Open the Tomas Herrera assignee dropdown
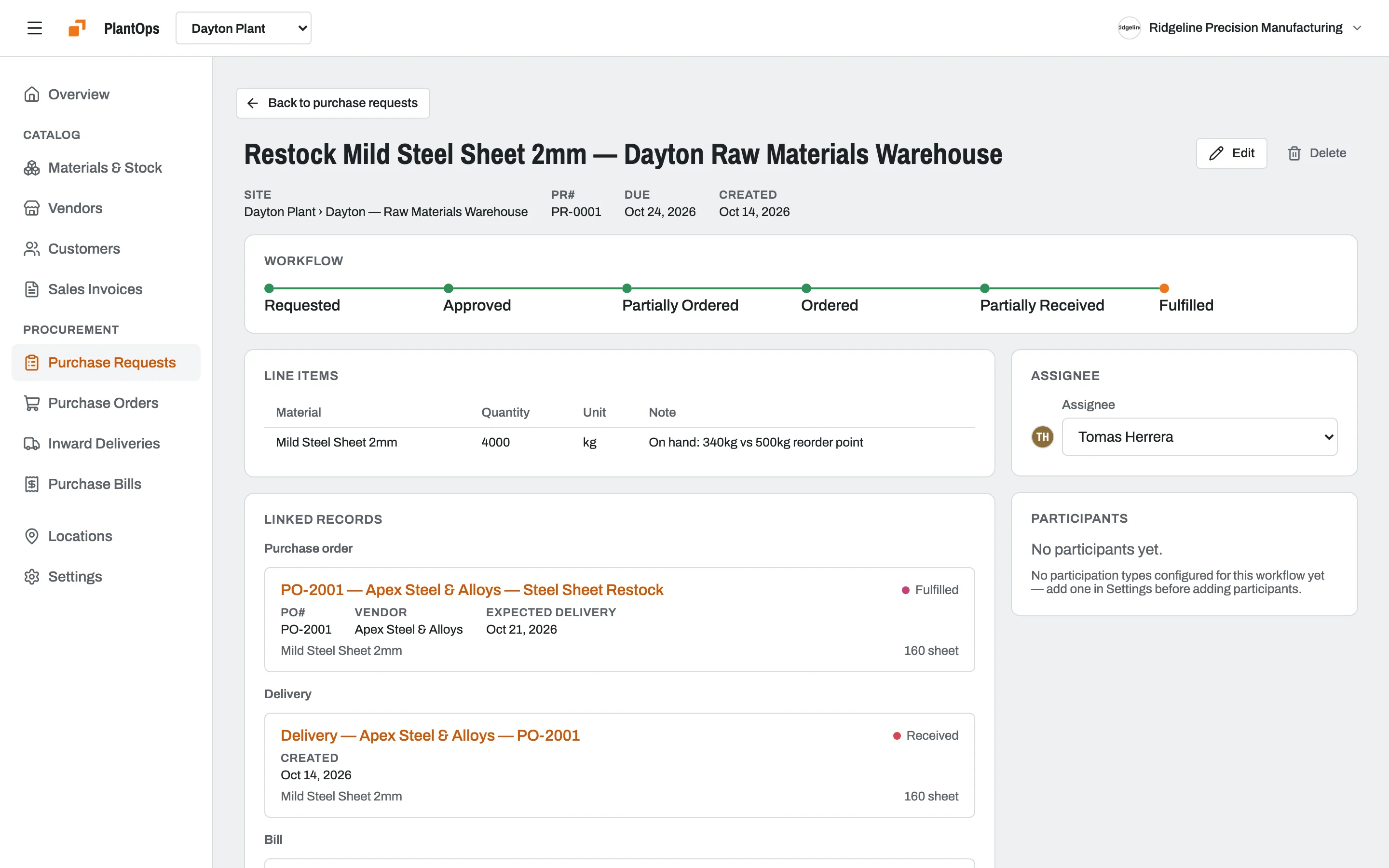The height and width of the screenshot is (868, 1389). pos(1199,437)
